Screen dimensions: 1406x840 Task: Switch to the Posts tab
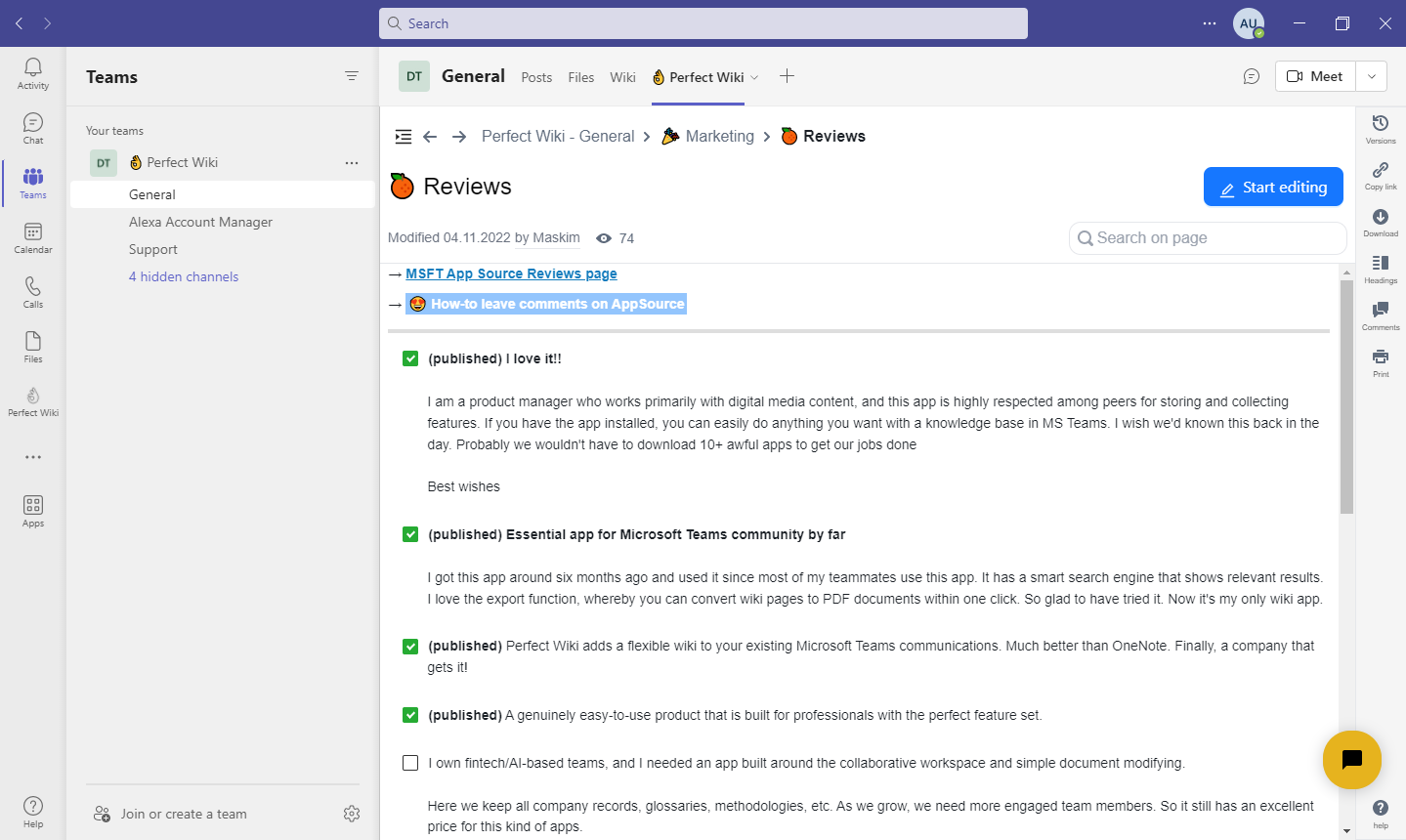tap(535, 76)
